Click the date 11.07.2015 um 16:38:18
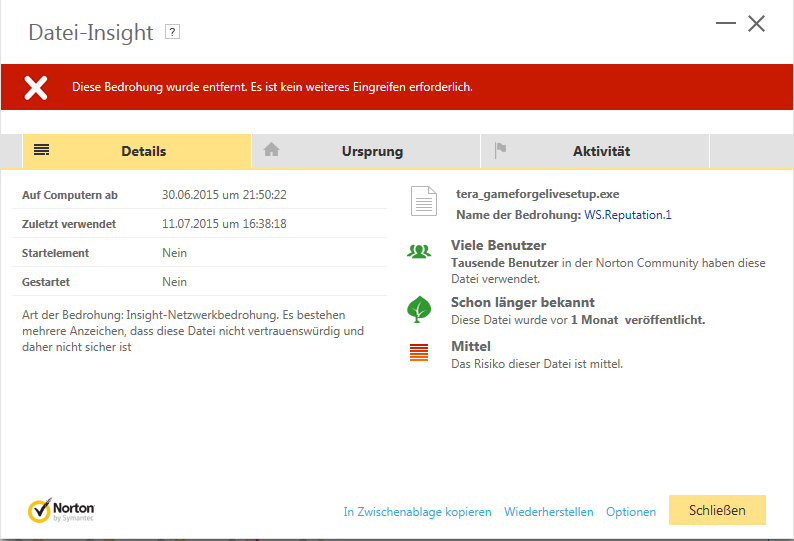 pos(224,223)
